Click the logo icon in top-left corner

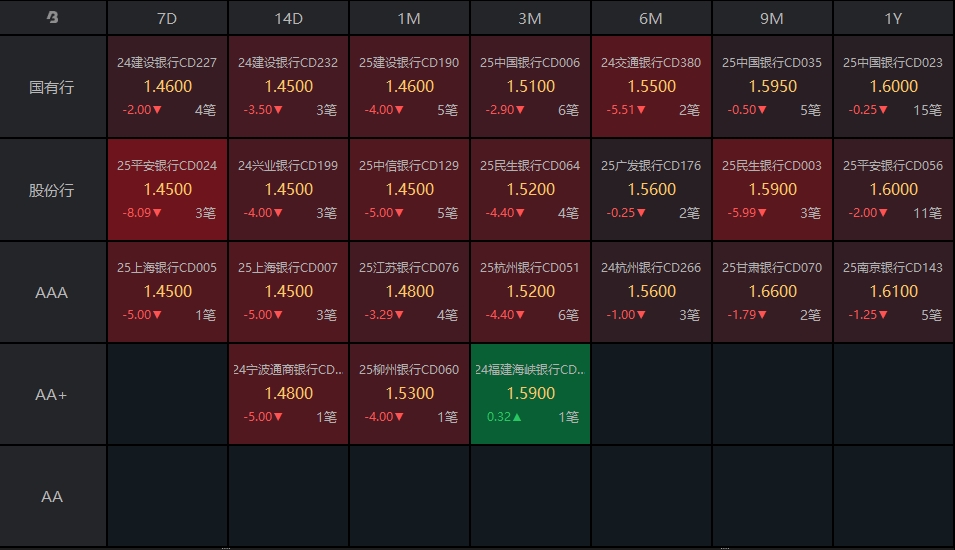(52, 18)
